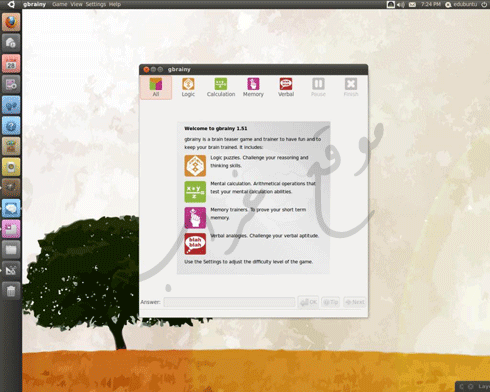This screenshot has width=490, height=392.
Task: Click the "Use the Settings to adjust" hint text
Action: click(x=249, y=262)
